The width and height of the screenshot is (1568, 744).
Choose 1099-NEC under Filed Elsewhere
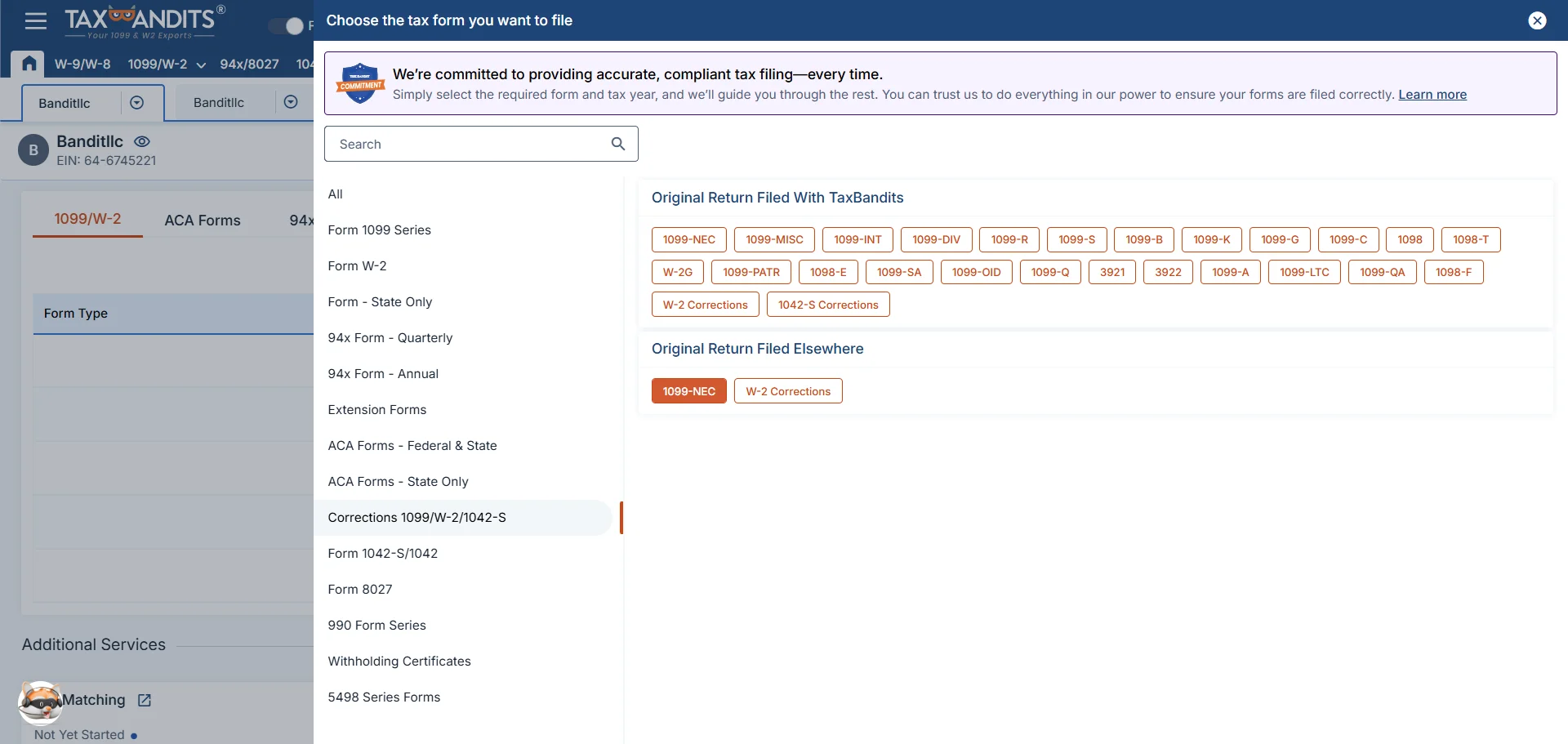[688, 391]
